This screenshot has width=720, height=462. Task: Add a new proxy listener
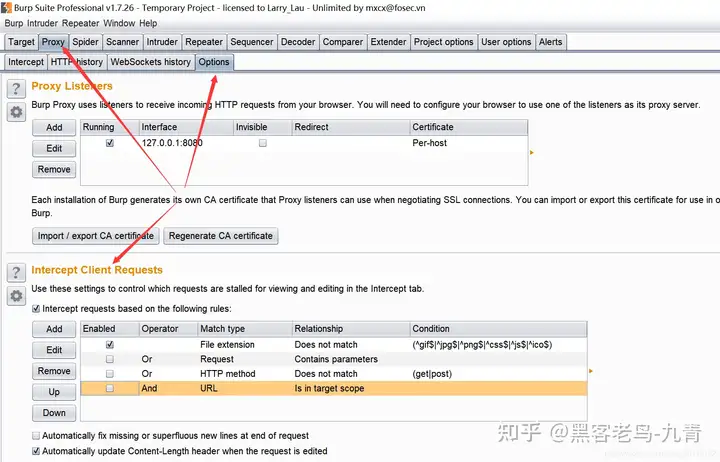(54, 127)
